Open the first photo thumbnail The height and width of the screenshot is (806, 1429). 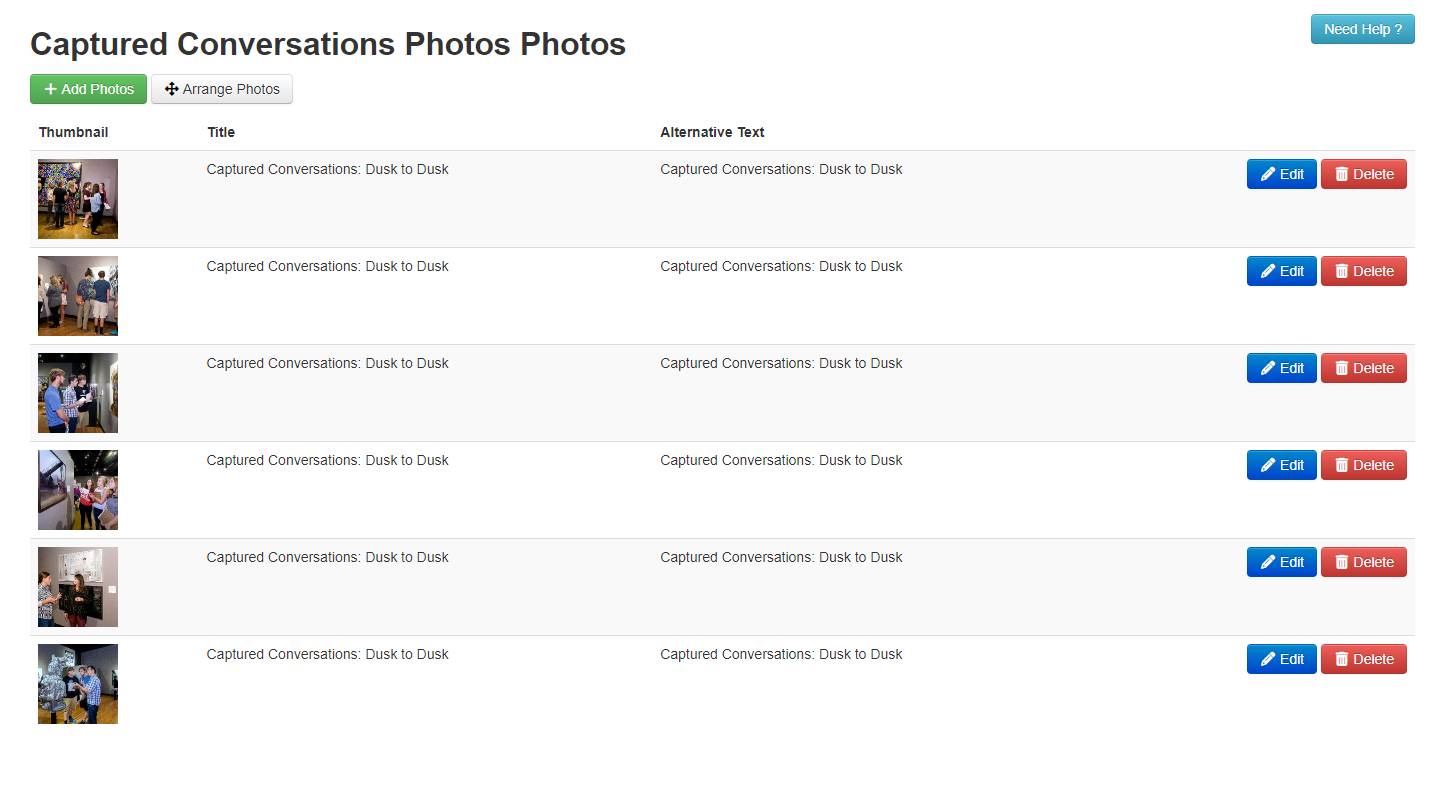coord(77,199)
